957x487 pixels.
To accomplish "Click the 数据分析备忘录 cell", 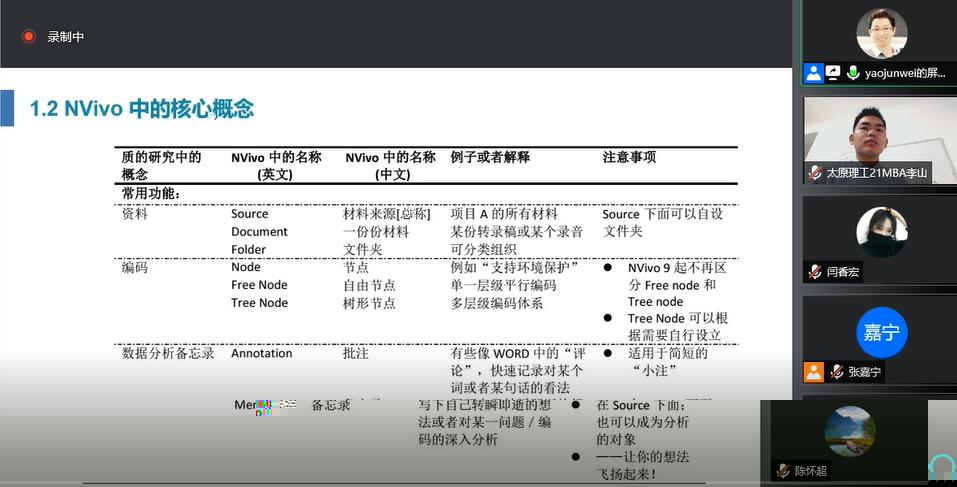I will (168, 353).
